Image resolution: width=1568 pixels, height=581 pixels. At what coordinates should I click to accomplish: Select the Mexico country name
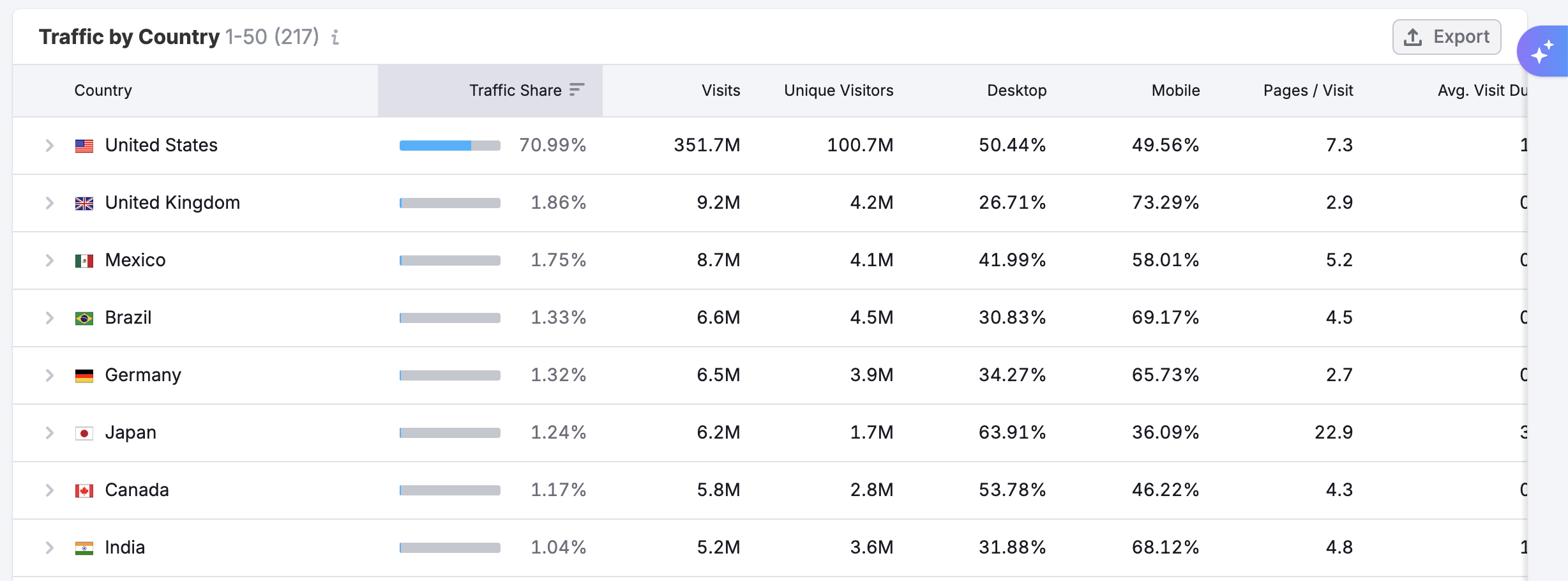pyautogui.click(x=135, y=260)
